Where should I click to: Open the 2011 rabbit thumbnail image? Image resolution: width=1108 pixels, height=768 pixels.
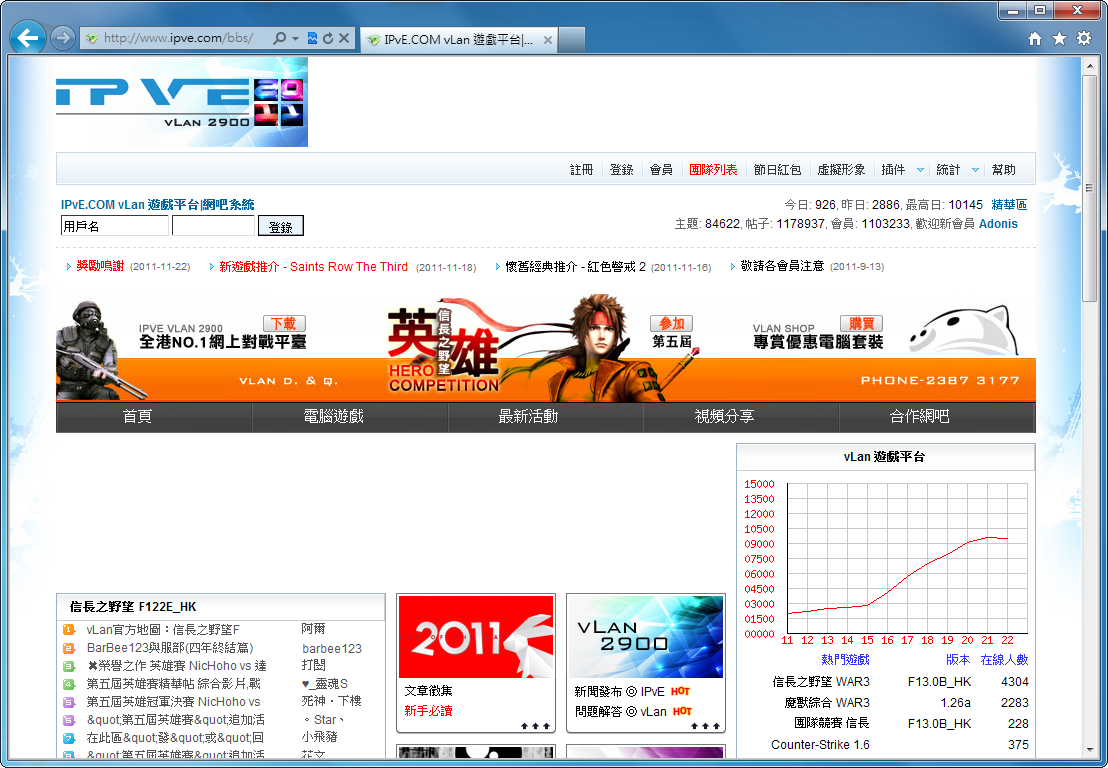(x=476, y=637)
